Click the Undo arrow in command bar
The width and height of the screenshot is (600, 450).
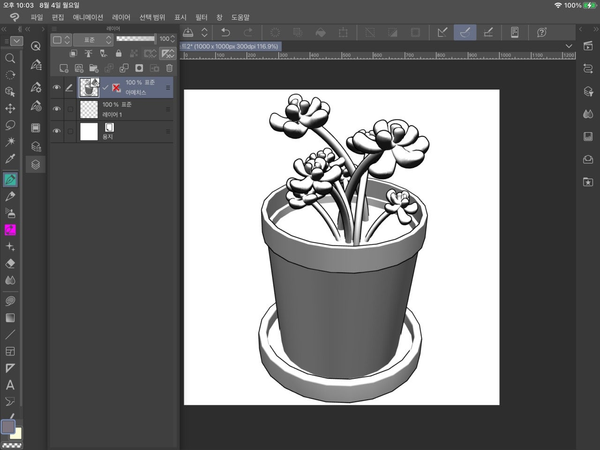(x=225, y=33)
